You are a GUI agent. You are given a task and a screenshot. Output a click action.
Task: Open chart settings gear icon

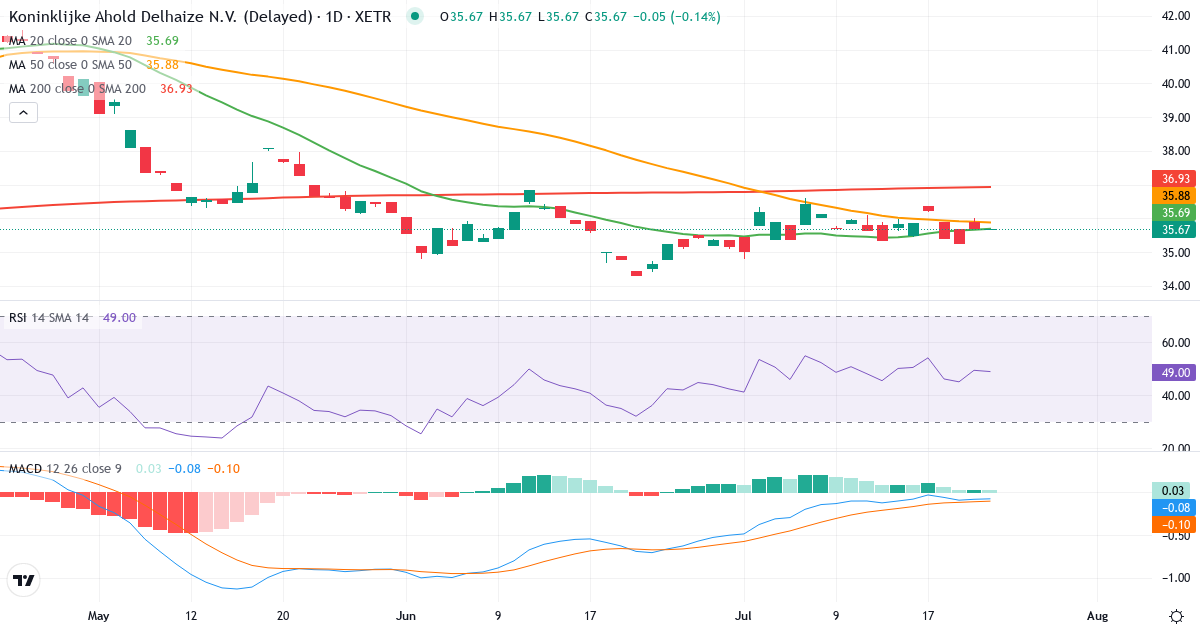click(x=1176, y=614)
